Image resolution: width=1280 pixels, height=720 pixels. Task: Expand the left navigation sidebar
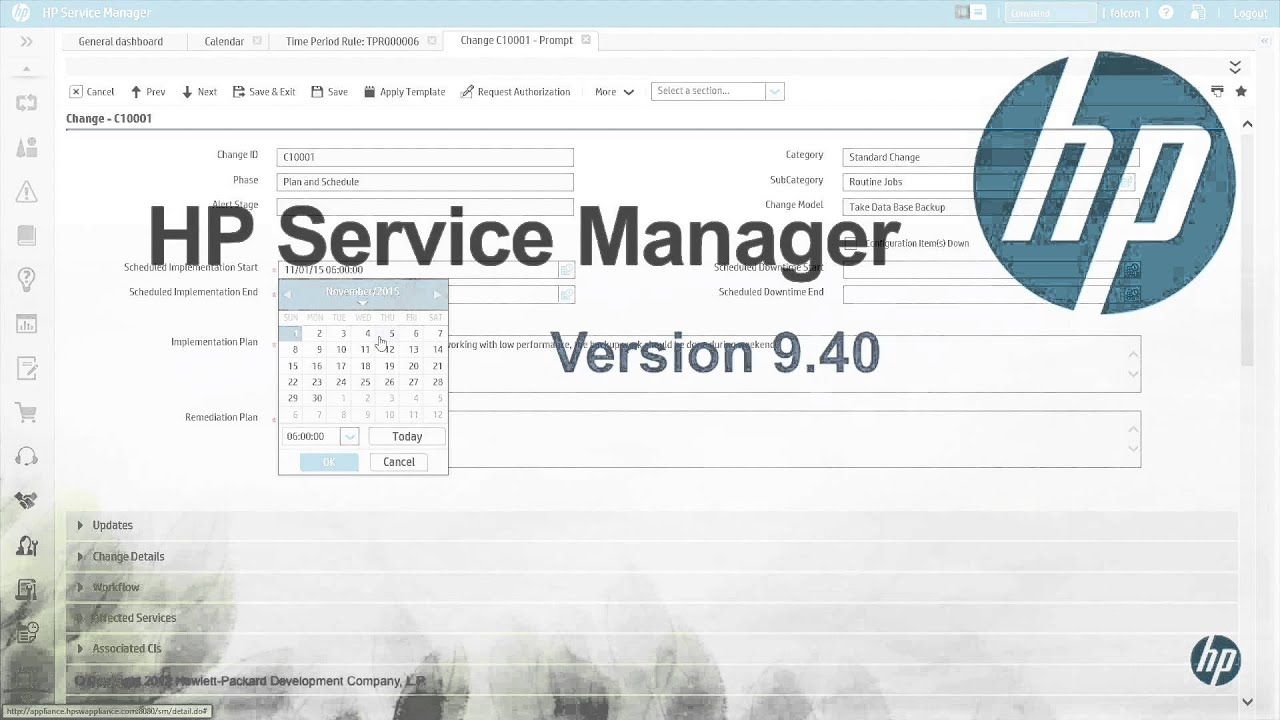coord(26,41)
